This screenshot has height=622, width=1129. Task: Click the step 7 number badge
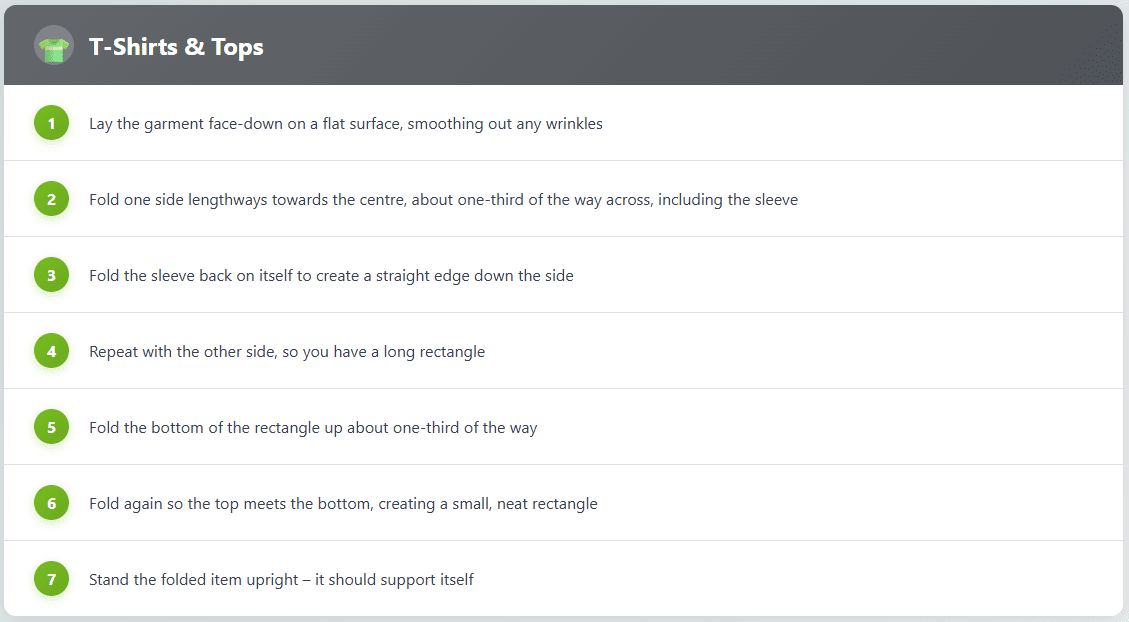pos(51,580)
